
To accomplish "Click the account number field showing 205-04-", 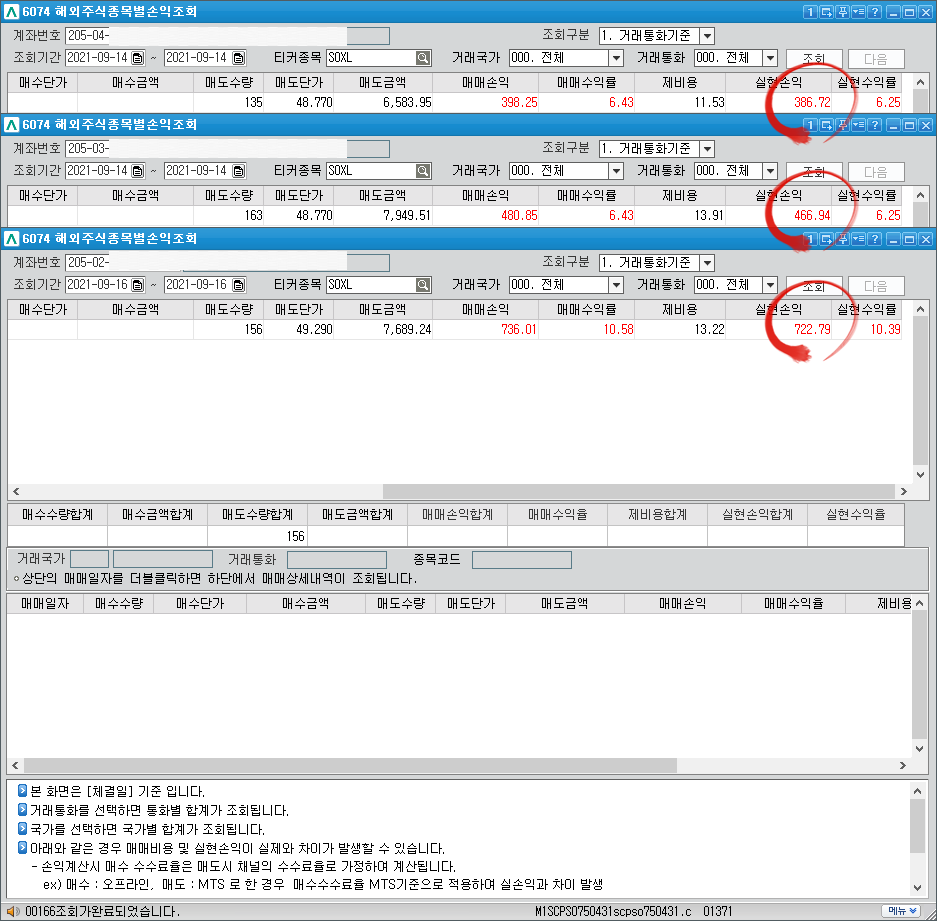I will (227, 36).
